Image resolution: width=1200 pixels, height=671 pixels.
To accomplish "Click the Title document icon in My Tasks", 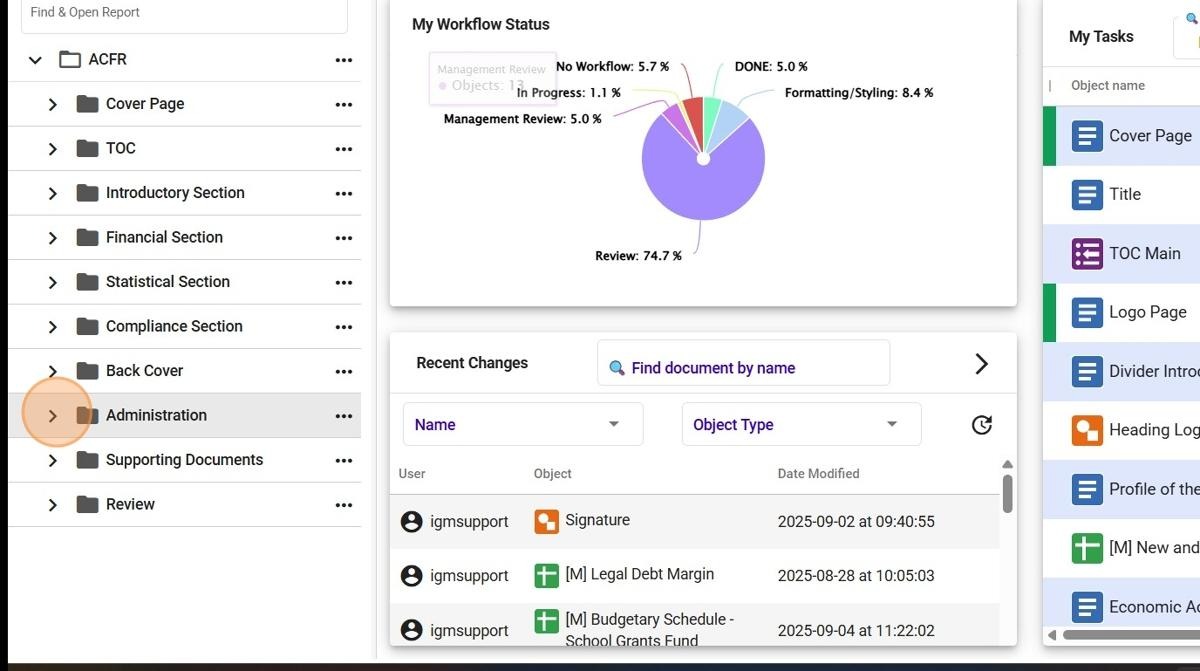I will [1087, 194].
